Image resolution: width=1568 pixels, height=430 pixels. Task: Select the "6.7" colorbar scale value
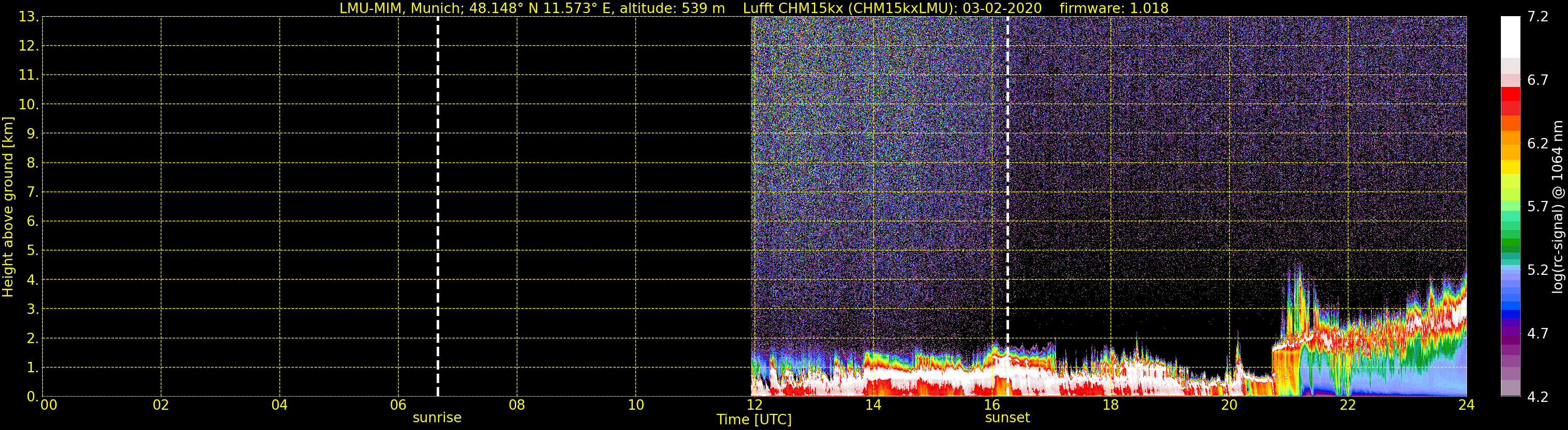1538,80
